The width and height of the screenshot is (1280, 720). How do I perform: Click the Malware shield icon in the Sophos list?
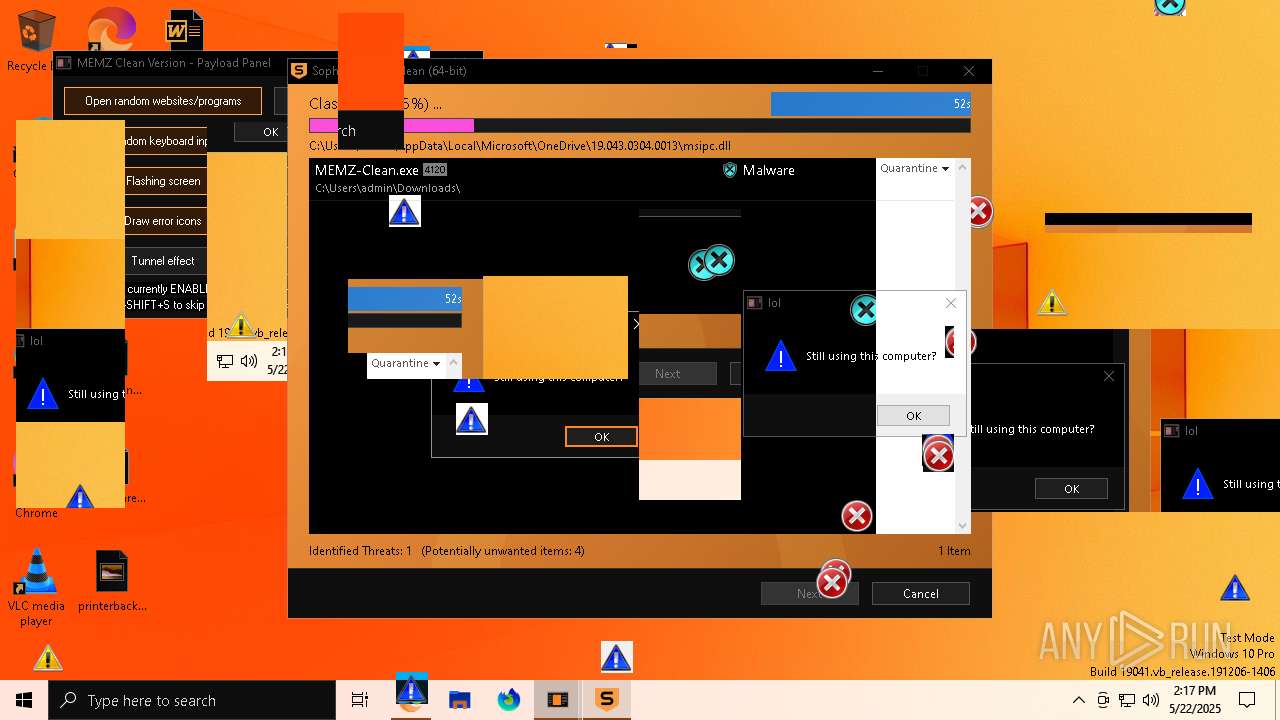(x=730, y=170)
